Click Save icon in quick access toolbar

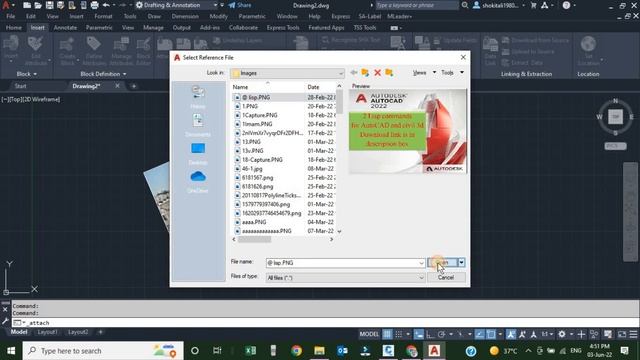[49, 5]
